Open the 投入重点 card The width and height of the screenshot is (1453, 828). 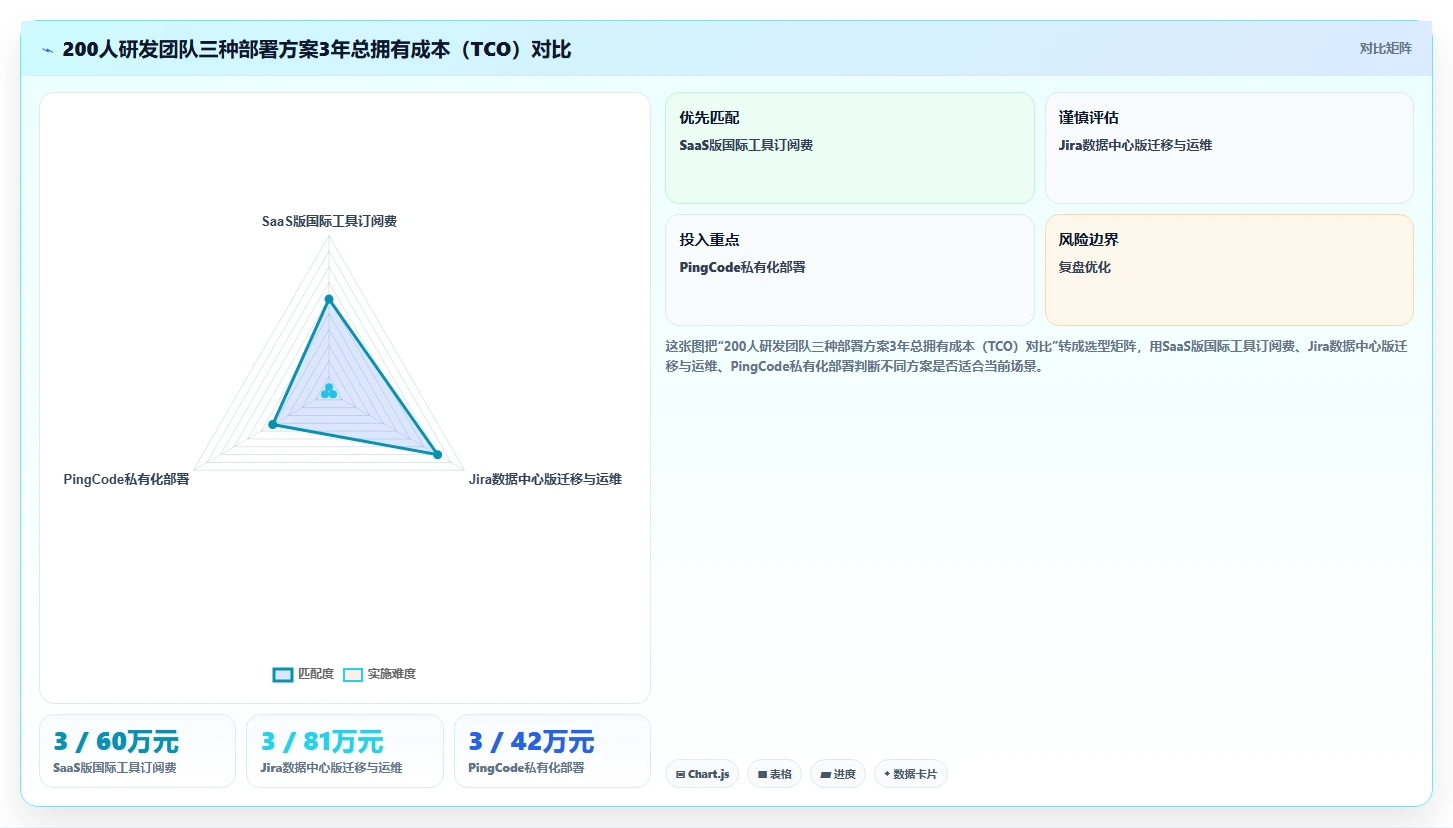[x=850, y=270]
